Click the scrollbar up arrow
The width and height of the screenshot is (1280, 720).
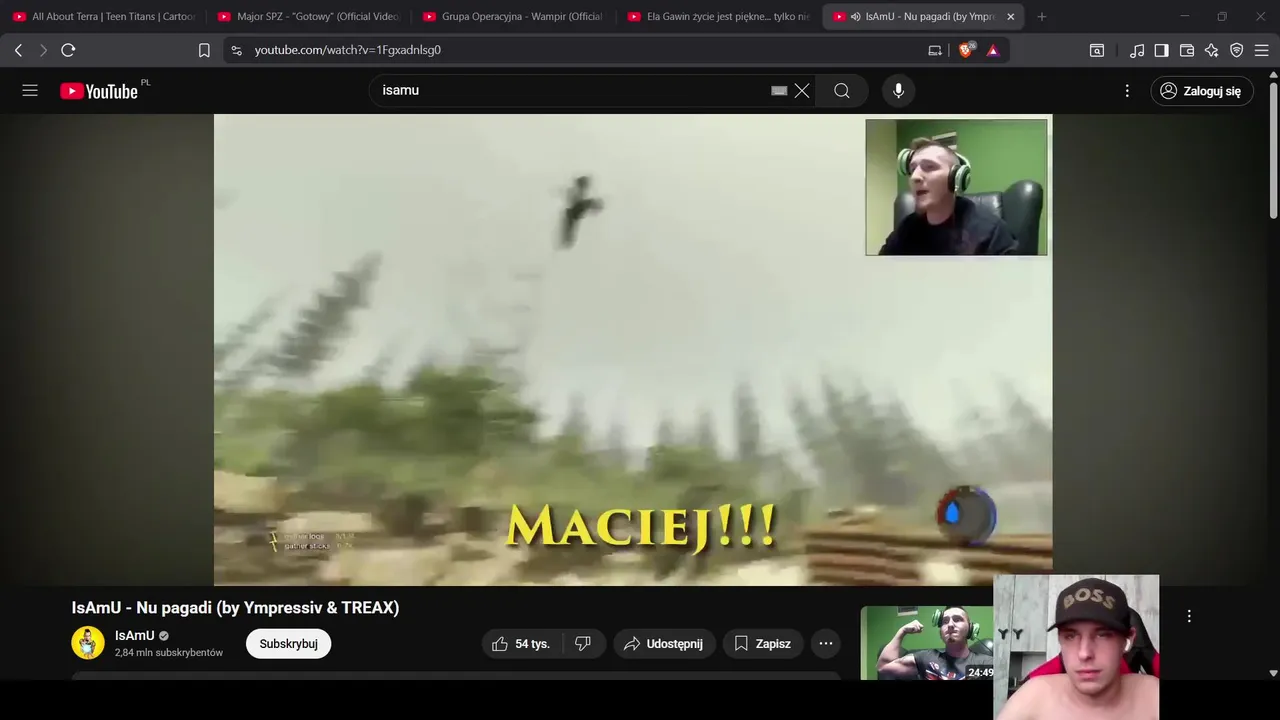click(x=1273, y=73)
